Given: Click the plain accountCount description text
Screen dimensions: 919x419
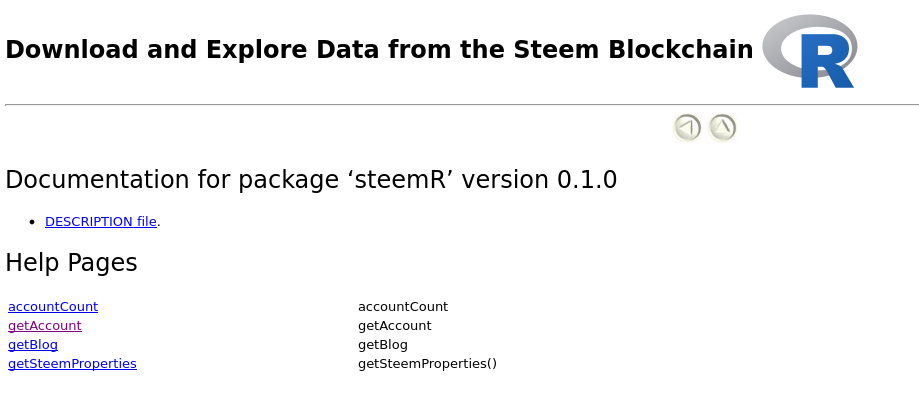Looking at the screenshot, I should pos(403,307).
